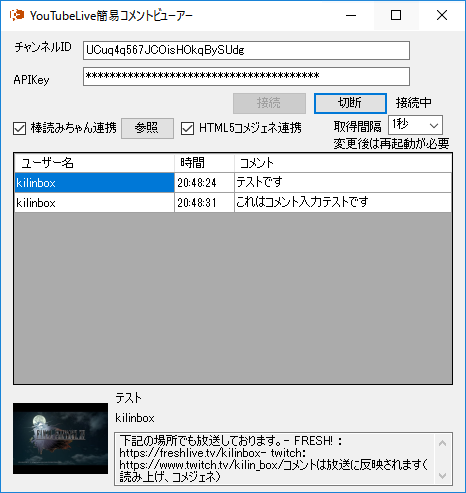Click the 20:48:31 time cell
The height and width of the screenshot is (493, 466).
tap(204, 203)
